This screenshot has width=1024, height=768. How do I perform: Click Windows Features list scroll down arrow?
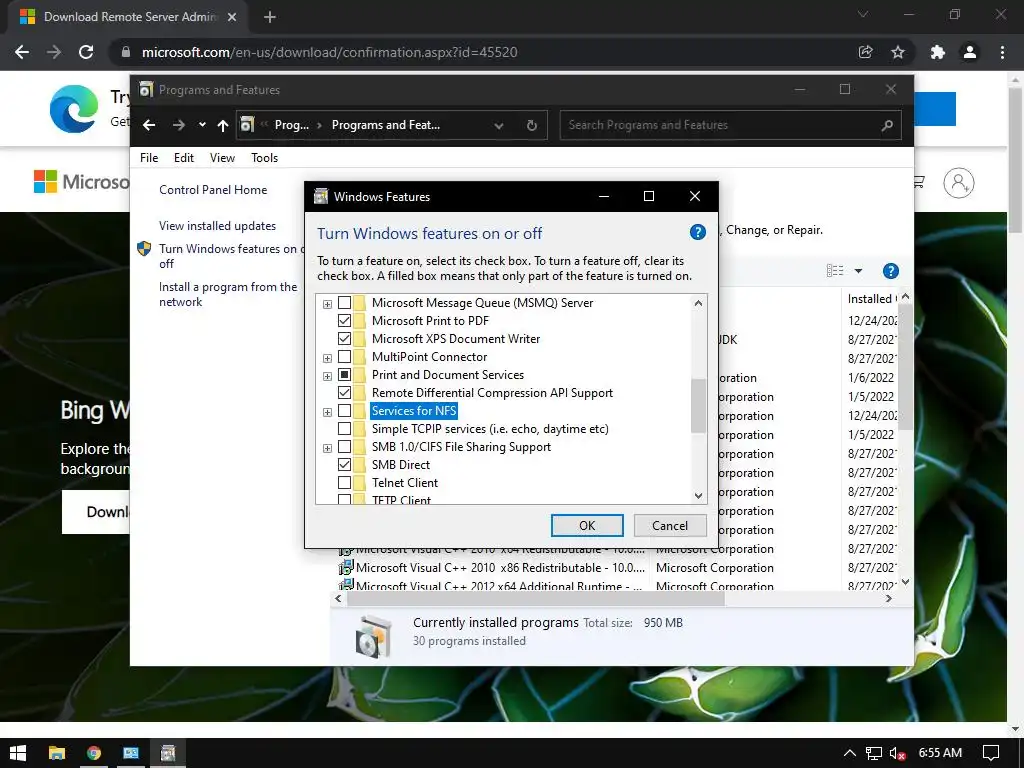point(698,496)
